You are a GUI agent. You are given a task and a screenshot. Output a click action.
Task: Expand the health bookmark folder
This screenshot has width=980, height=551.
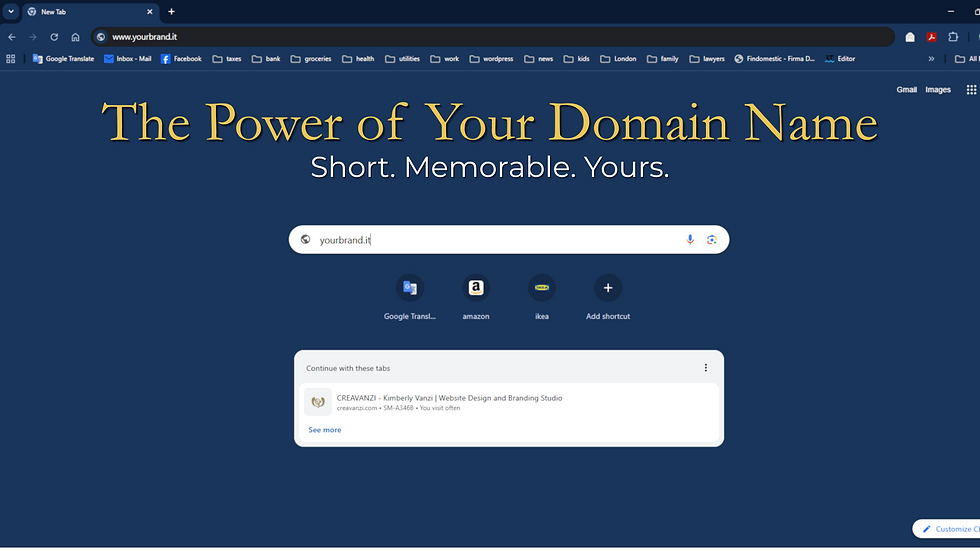[358, 59]
